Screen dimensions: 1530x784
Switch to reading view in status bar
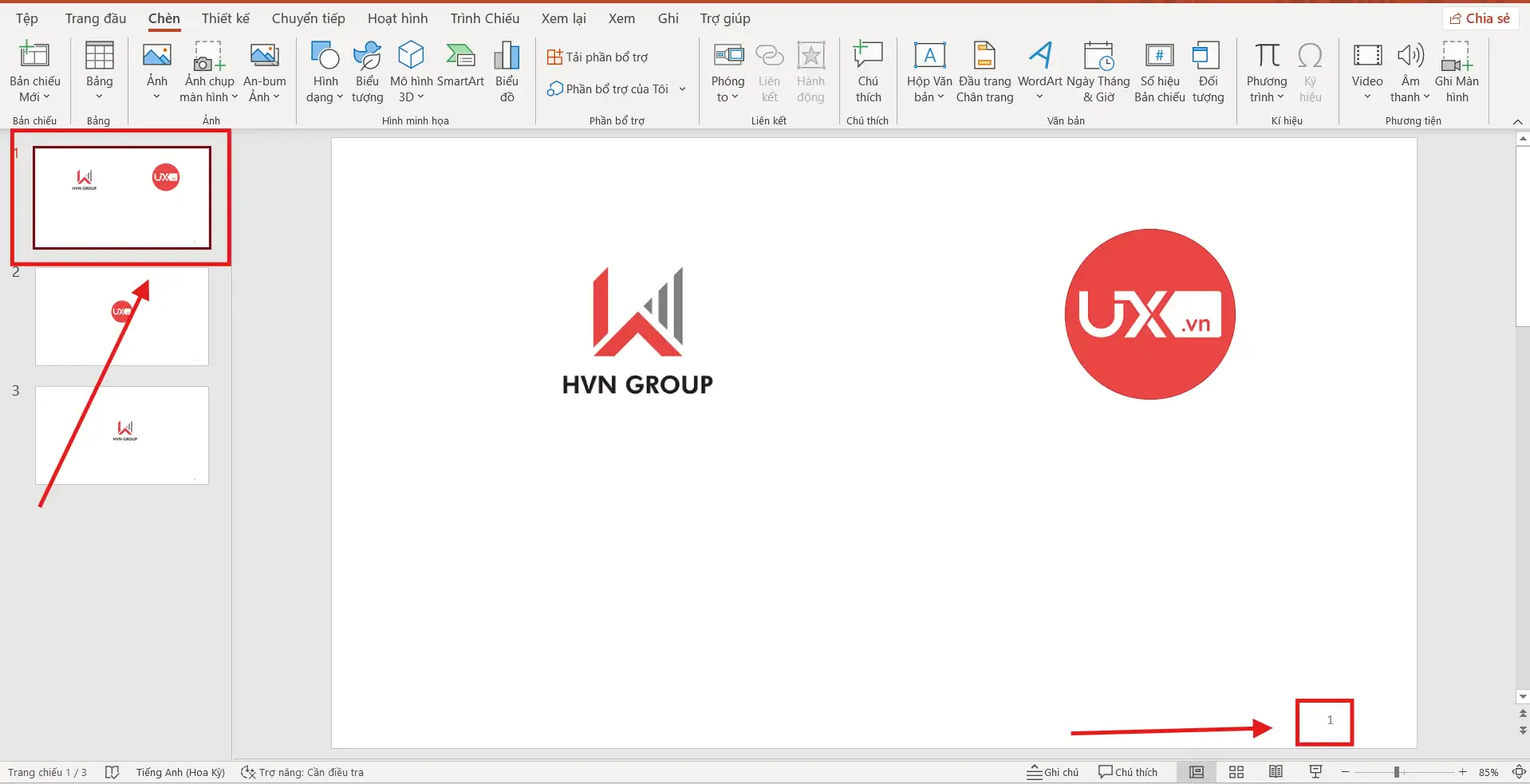click(1276, 772)
